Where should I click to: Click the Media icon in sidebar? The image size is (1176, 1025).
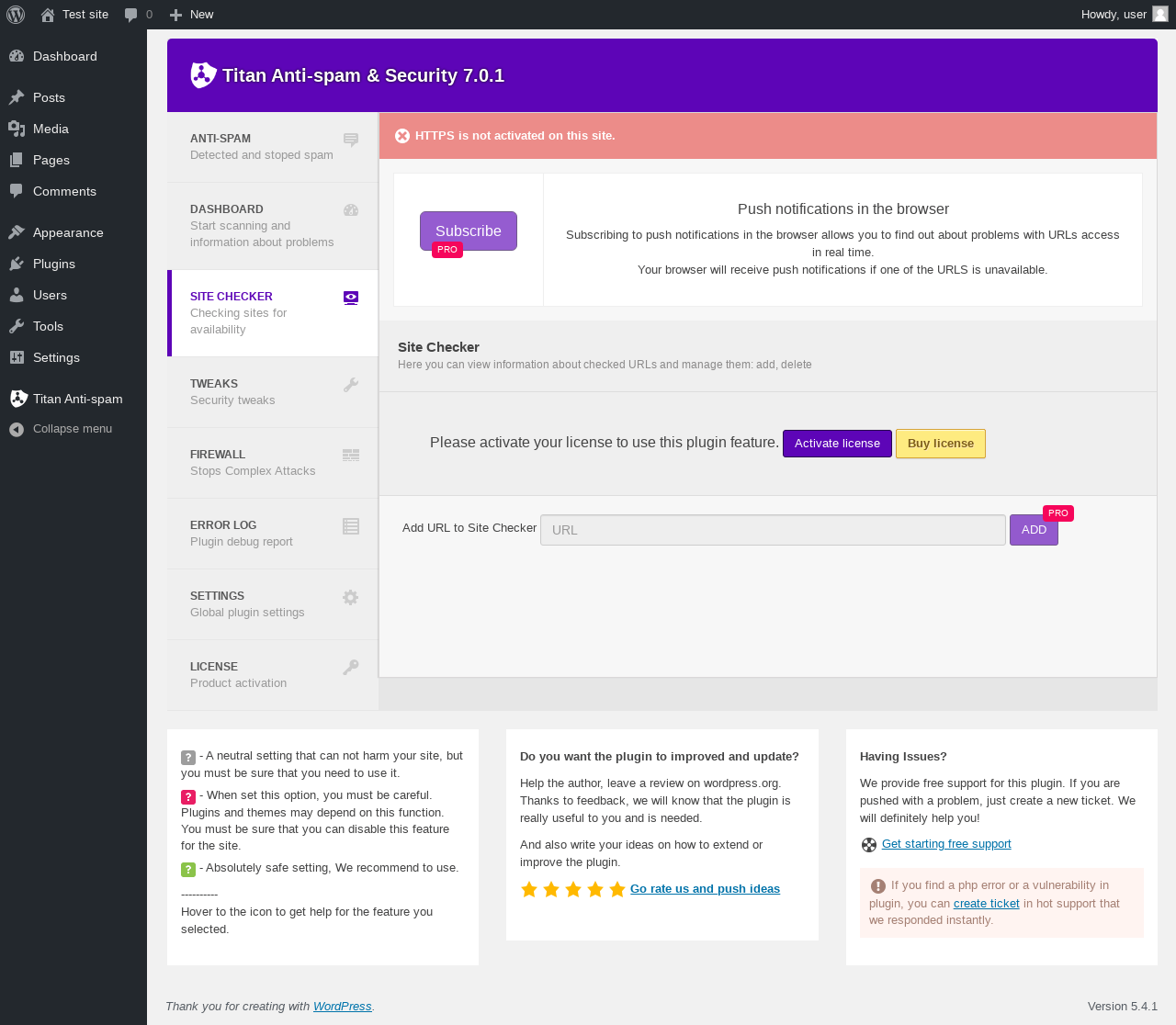17,129
